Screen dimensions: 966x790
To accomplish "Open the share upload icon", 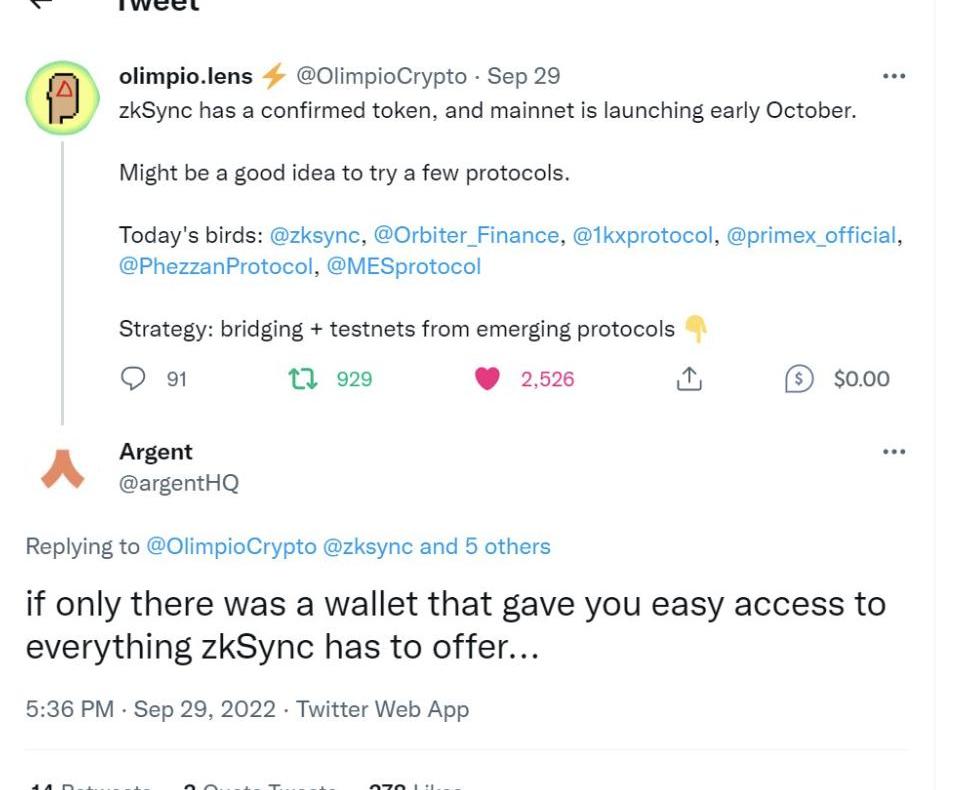I will 689,378.
